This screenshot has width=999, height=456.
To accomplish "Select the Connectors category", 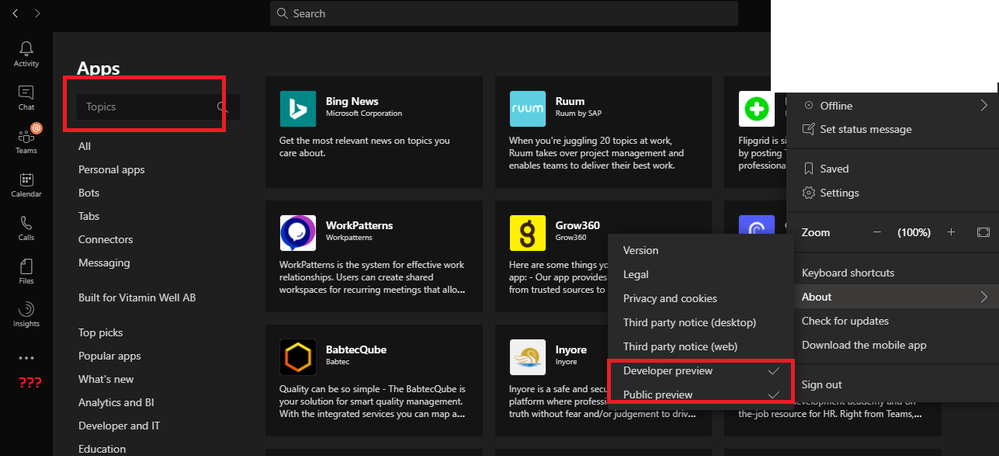I will [x=106, y=239].
